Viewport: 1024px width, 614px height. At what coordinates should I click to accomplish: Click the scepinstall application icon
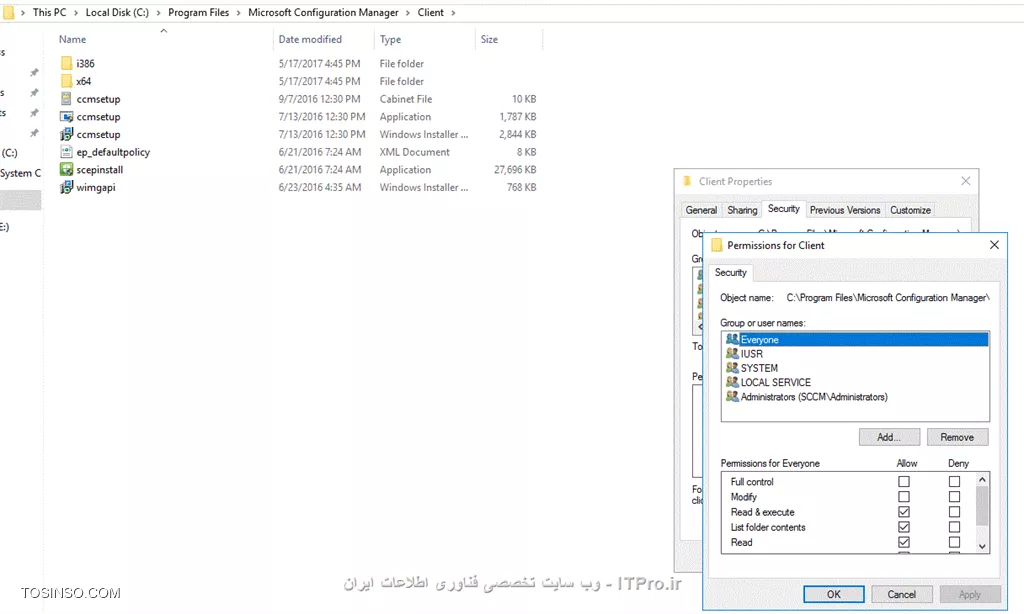(66, 169)
